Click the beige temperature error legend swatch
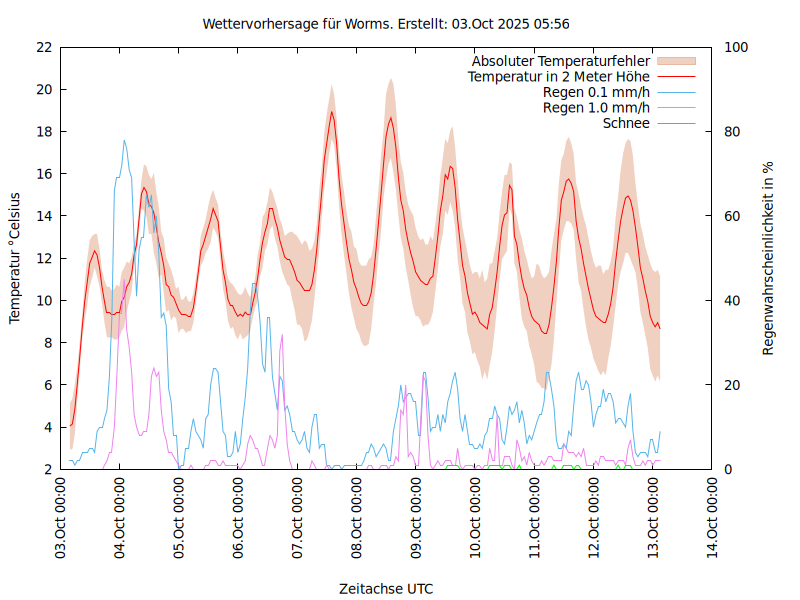 click(675, 61)
